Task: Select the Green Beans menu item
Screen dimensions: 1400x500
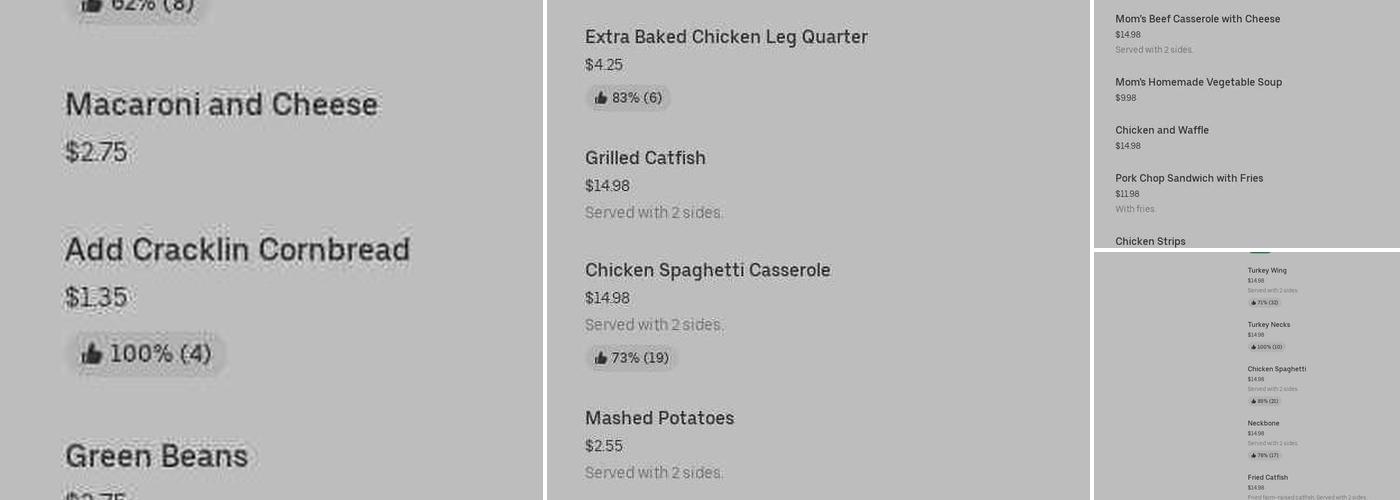Action: point(156,456)
